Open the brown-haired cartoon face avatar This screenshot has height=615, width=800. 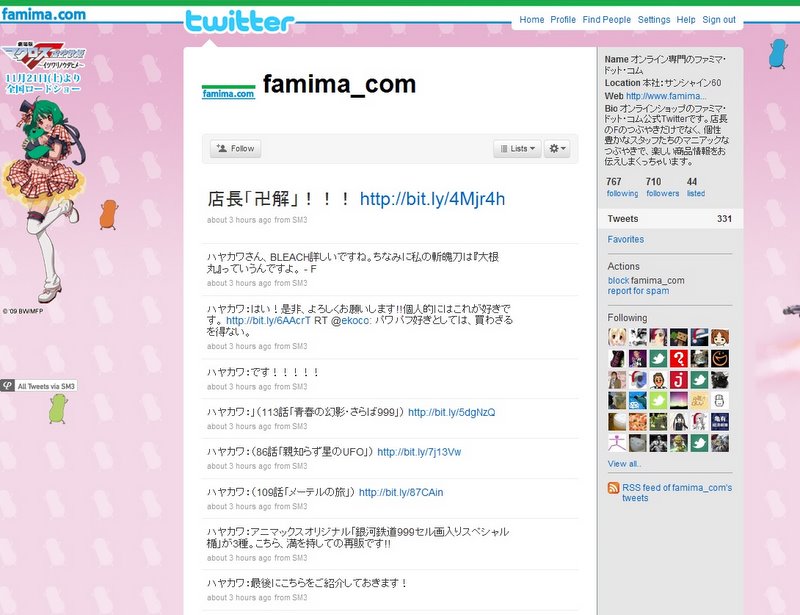(x=720, y=337)
